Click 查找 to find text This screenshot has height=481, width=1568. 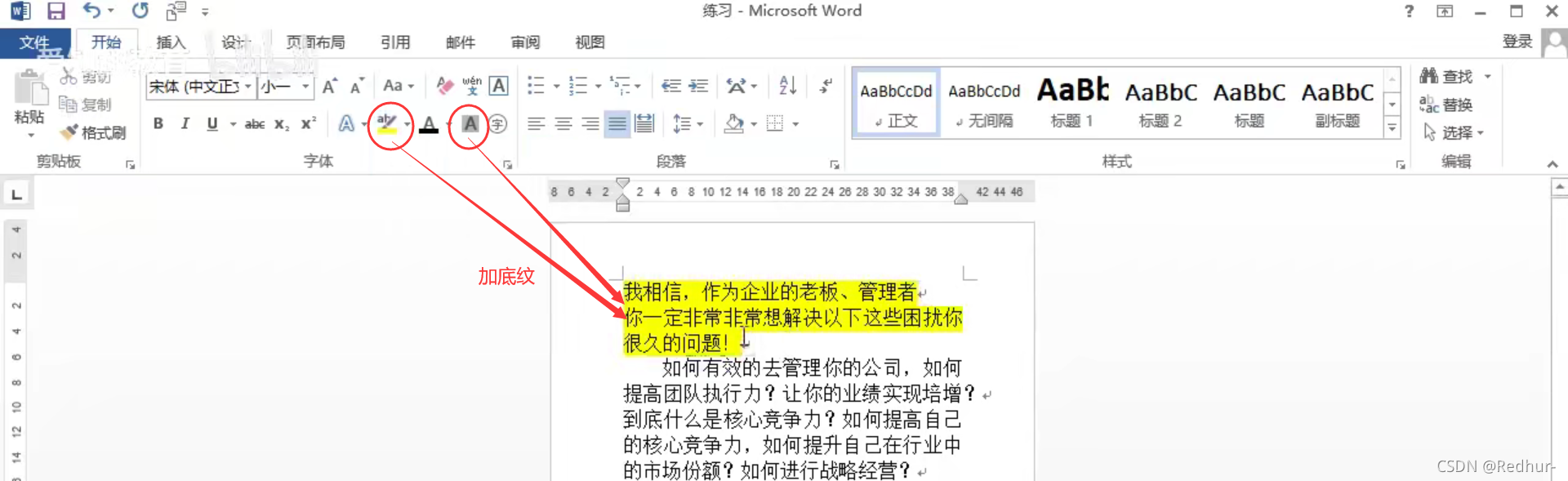1455,77
